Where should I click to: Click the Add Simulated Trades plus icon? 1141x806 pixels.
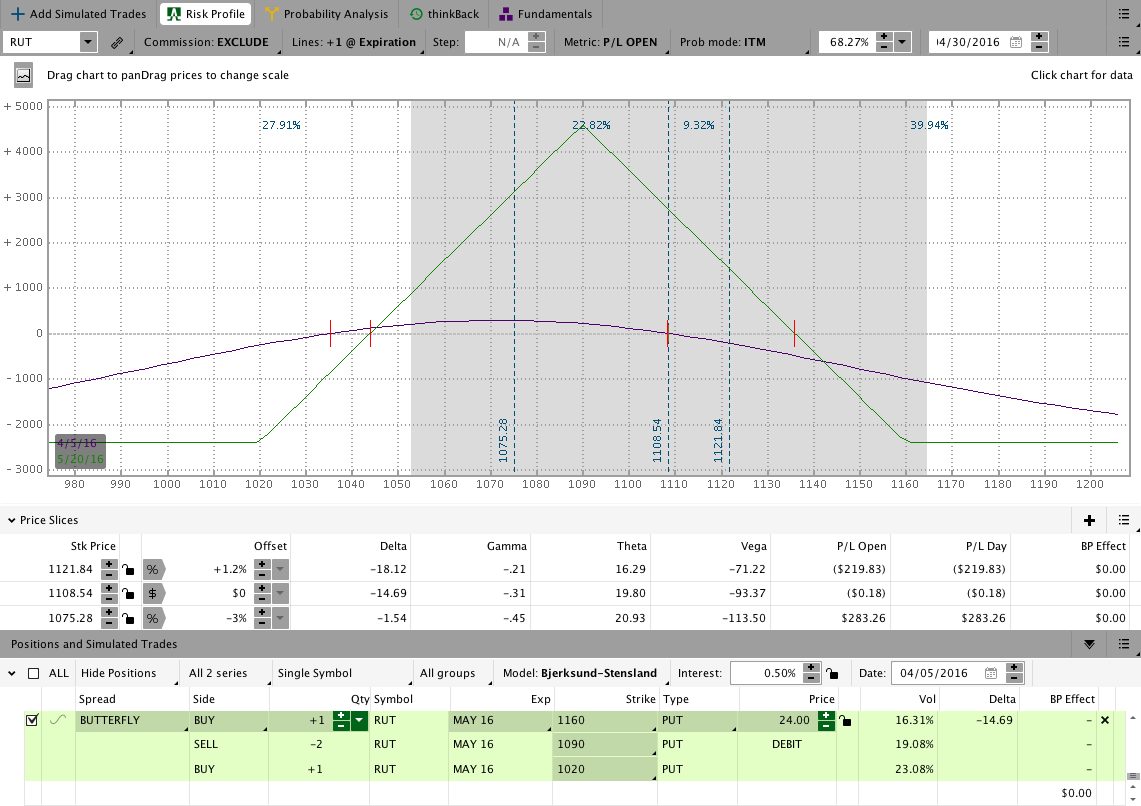17,14
